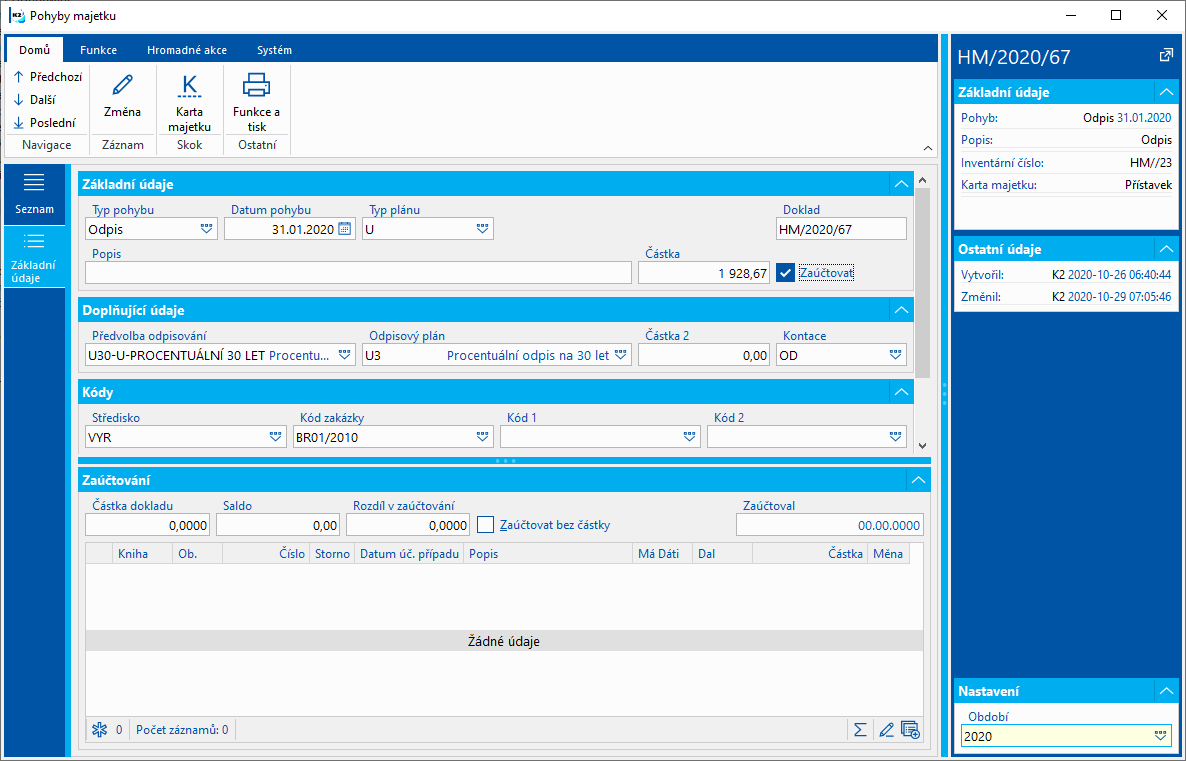The height and width of the screenshot is (761, 1186).
Task: Click the asterisk icon in table footer
Action: (99, 730)
